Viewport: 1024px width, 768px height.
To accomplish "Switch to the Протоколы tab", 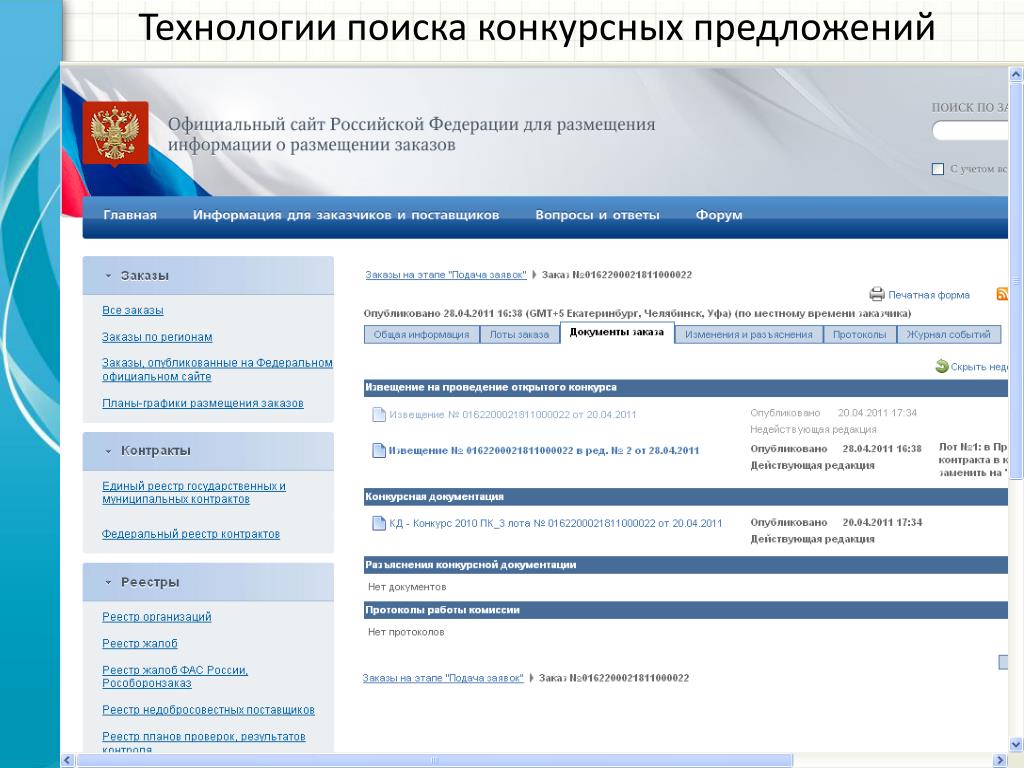I will [859, 334].
